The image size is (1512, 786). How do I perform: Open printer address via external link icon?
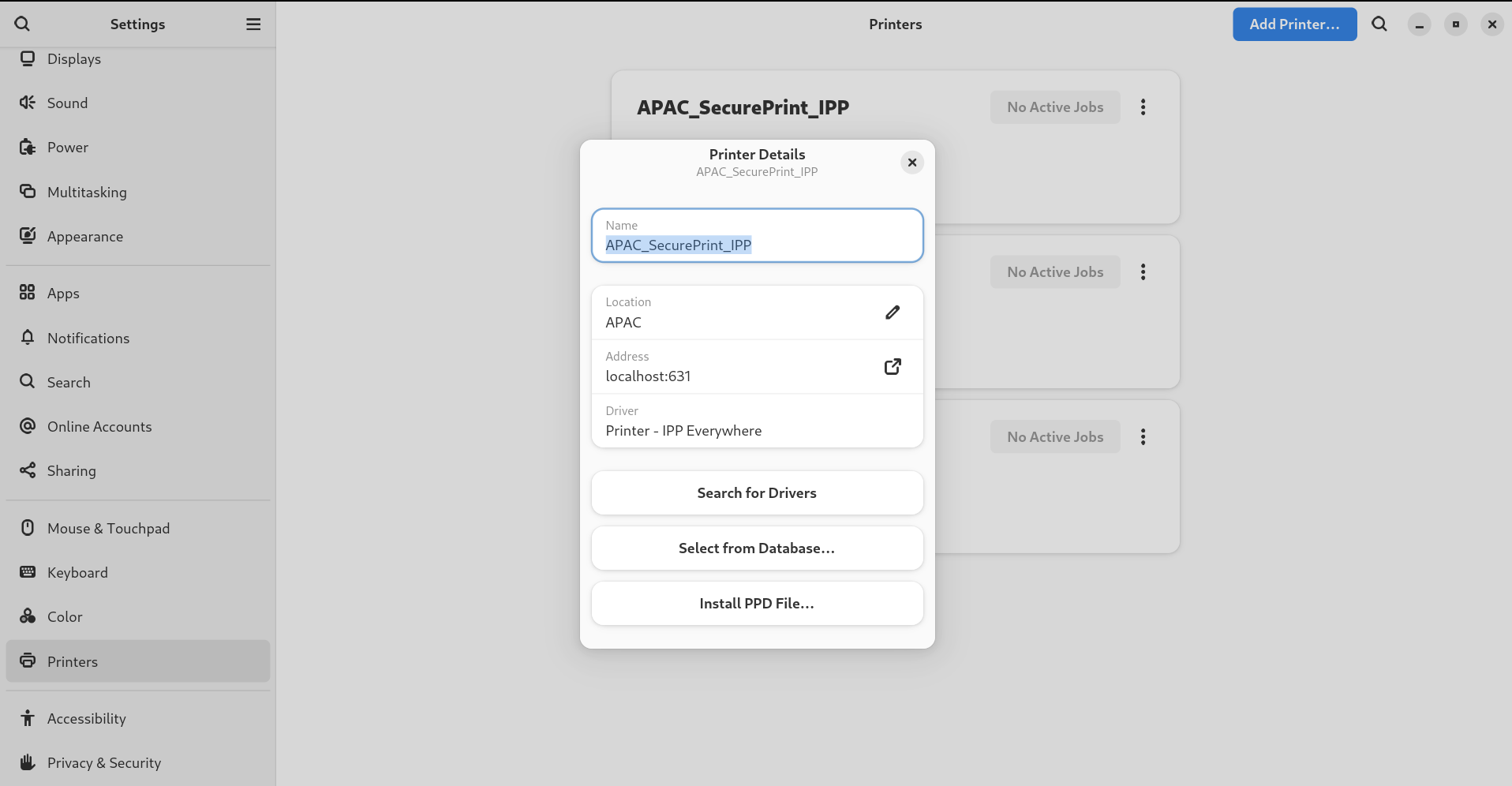point(893,367)
